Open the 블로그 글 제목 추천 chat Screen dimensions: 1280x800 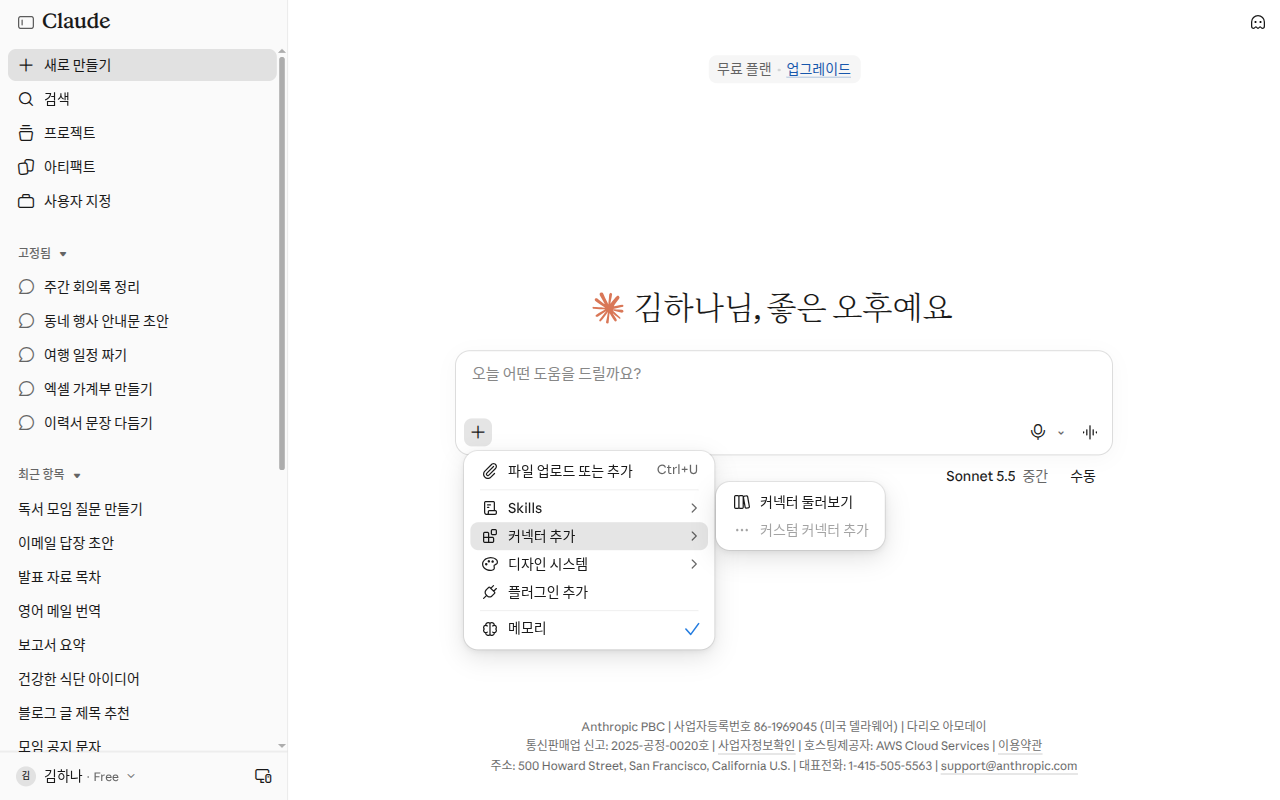pyautogui.click(x=142, y=713)
